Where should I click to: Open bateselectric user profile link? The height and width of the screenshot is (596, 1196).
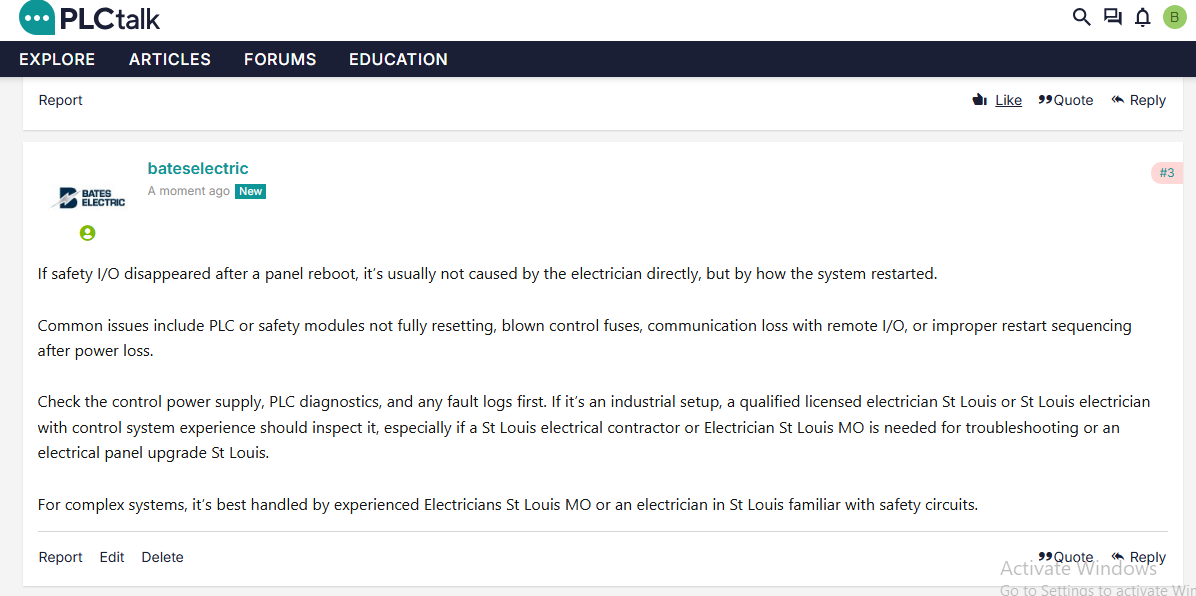coord(198,168)
